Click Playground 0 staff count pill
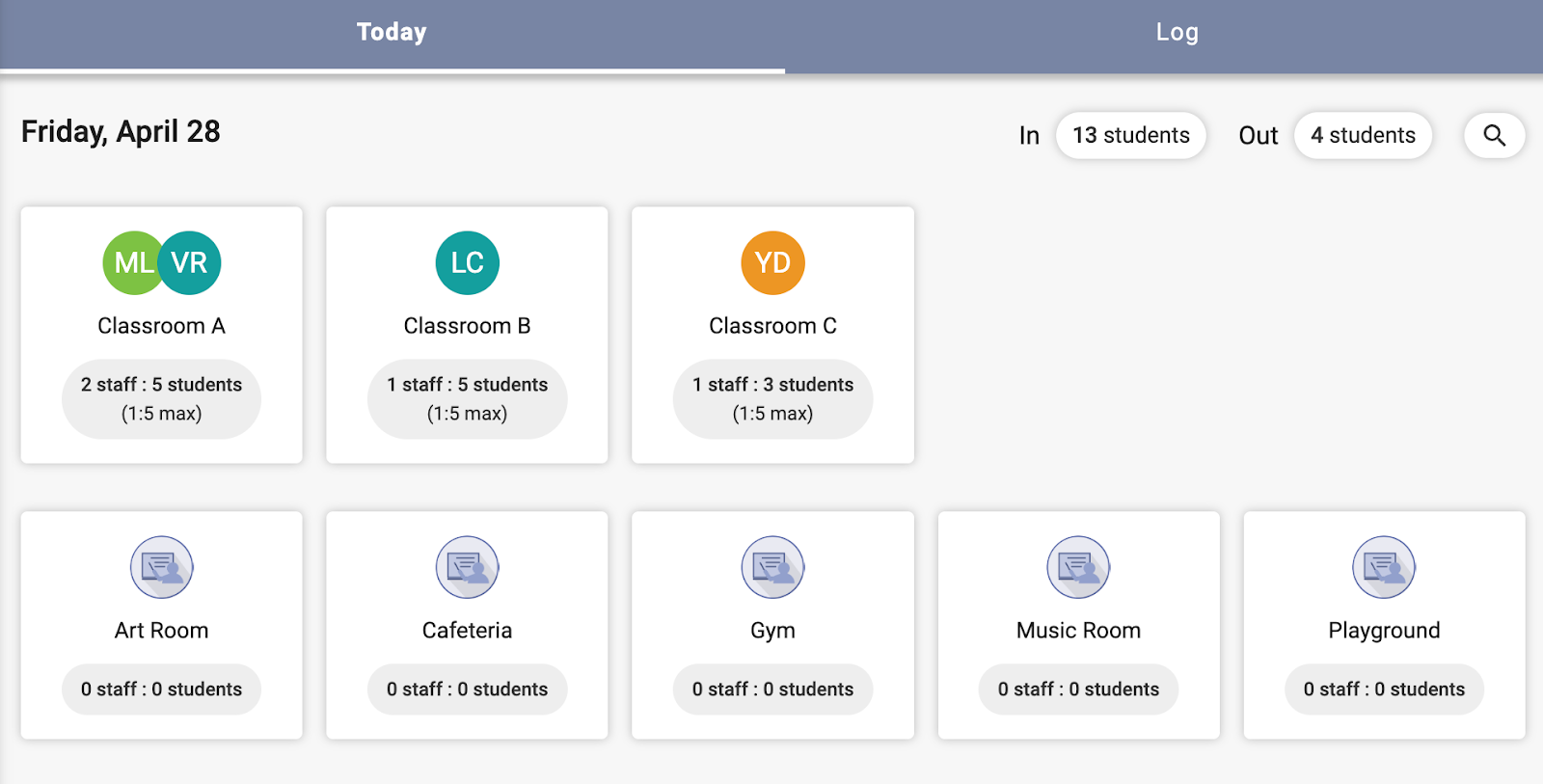1543x784 pixels. [1384, 689]
